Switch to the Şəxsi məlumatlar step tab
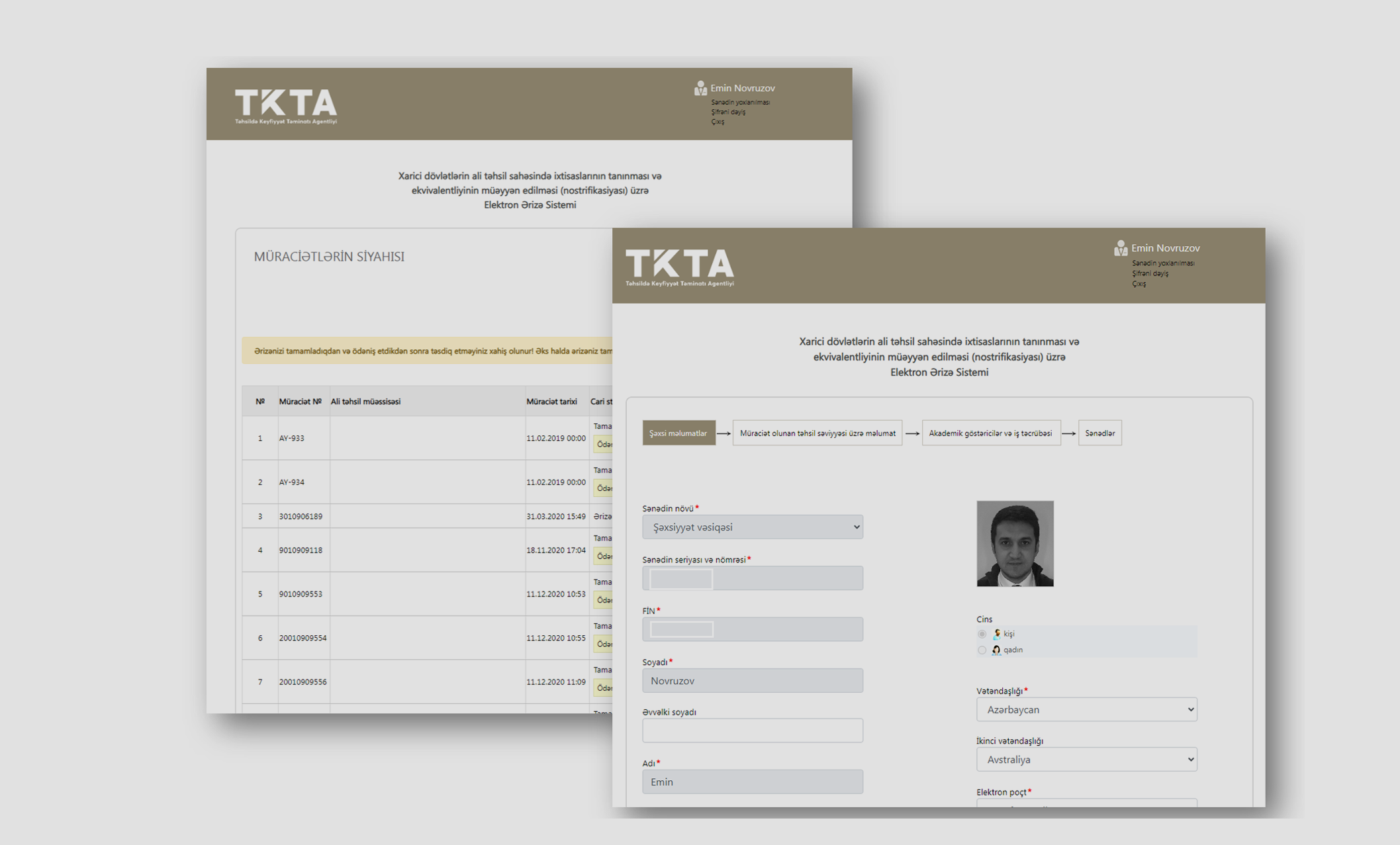Image resolution: width=1400 pixels, height=845 pixels. pyautogui.click(x=678, y=433)
